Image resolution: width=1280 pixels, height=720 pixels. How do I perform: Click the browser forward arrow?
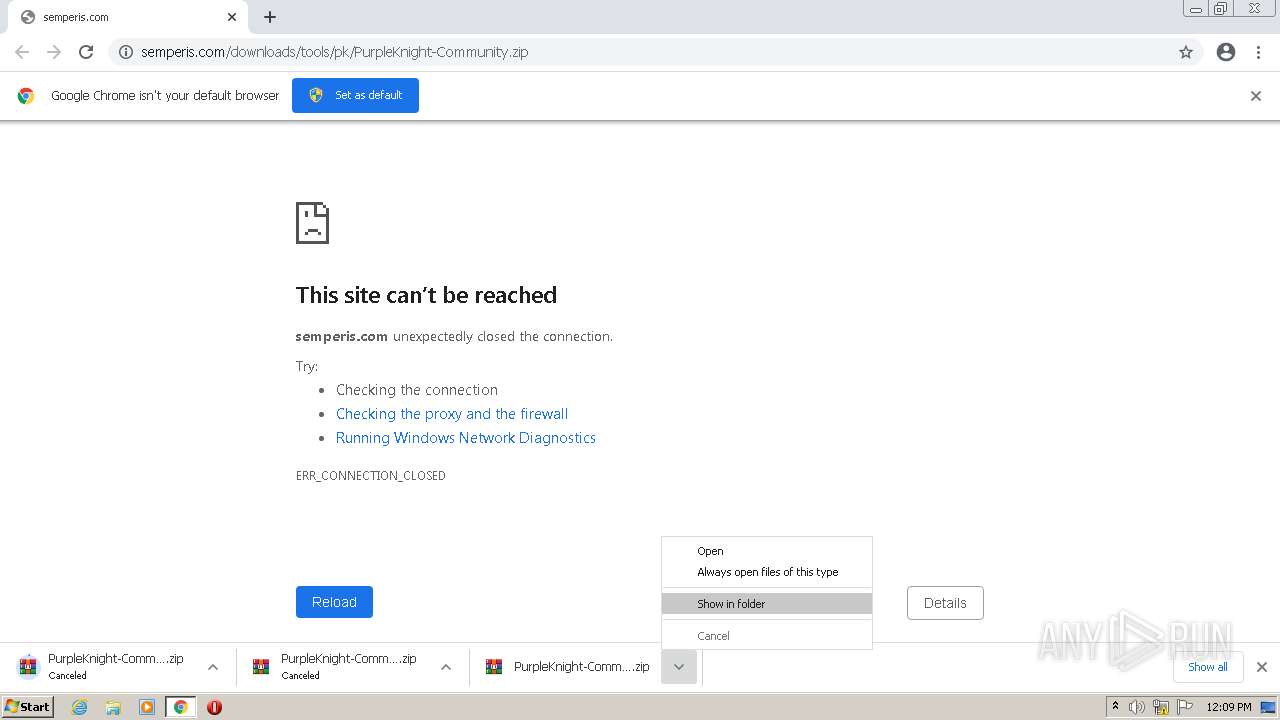[x=54, y=52]
